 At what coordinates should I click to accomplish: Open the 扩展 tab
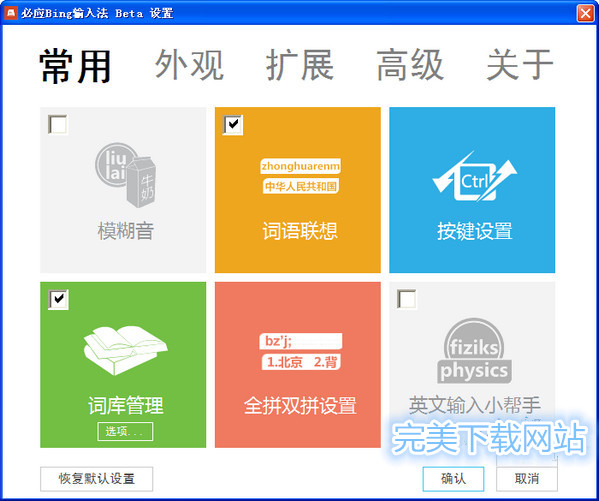tap(300, 65)
